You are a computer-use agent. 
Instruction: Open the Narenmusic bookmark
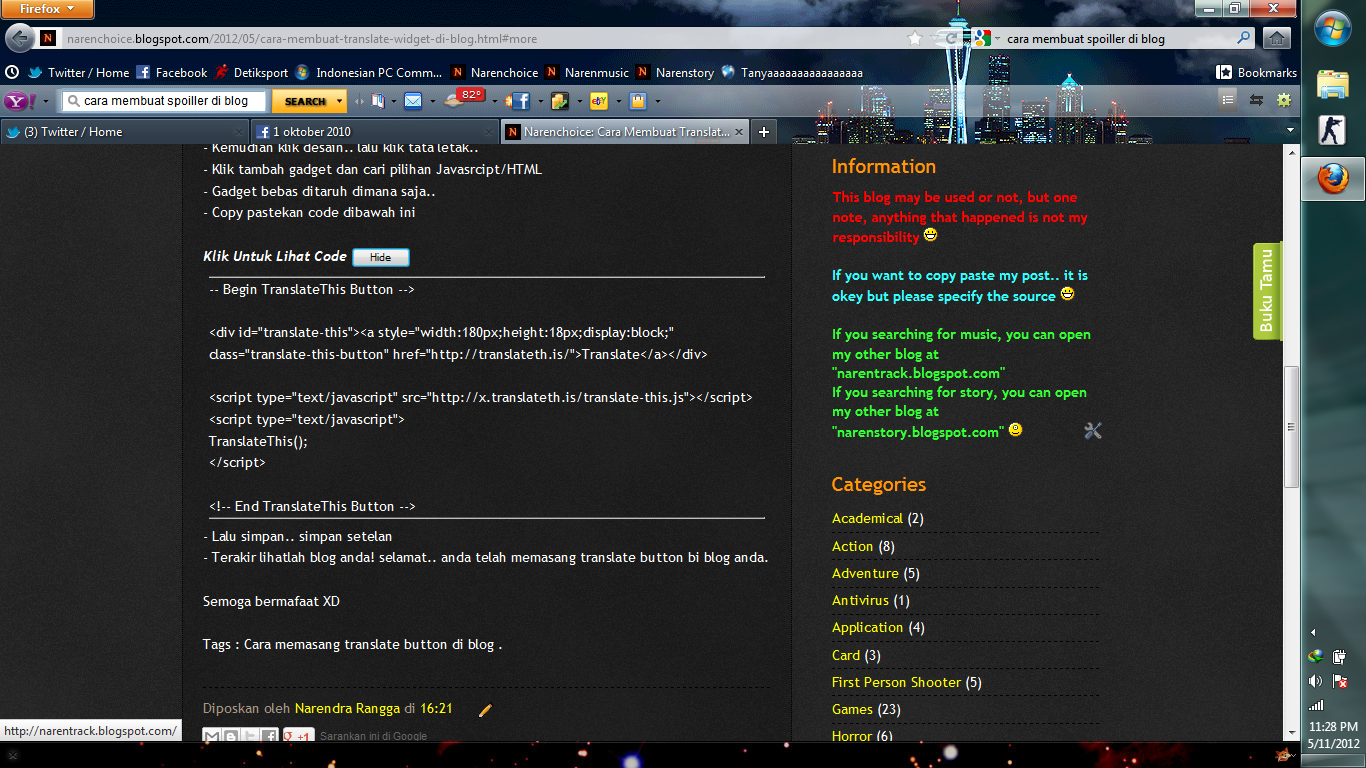(x=587, y=72)
